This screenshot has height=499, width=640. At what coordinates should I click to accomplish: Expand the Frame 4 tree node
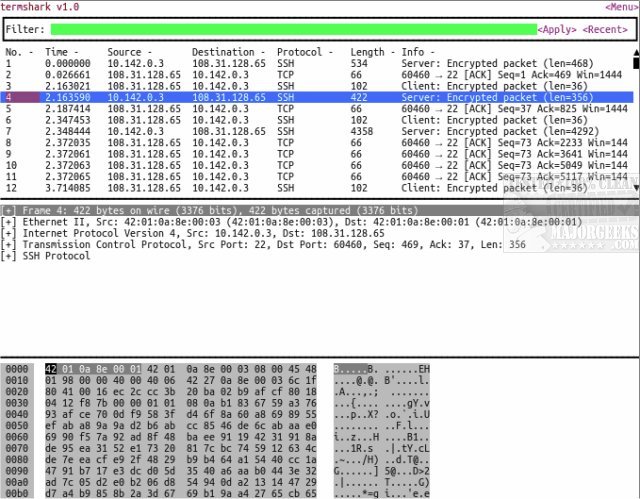9,211
